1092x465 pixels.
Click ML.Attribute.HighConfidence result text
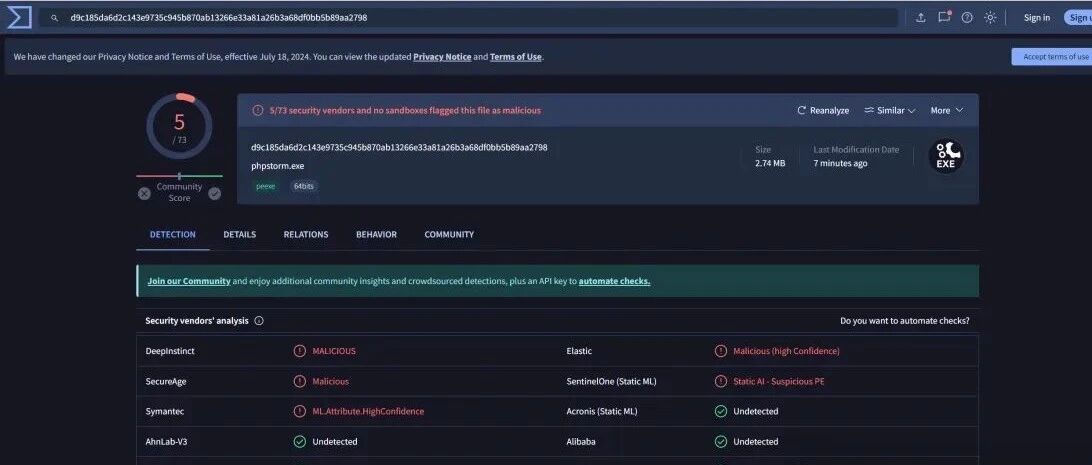(x=368, y=411)
